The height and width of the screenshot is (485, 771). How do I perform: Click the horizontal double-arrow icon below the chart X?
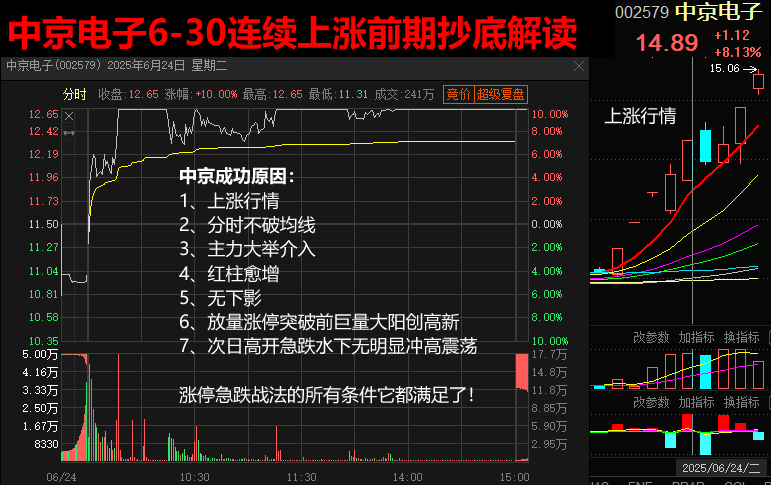pos(69,133)
